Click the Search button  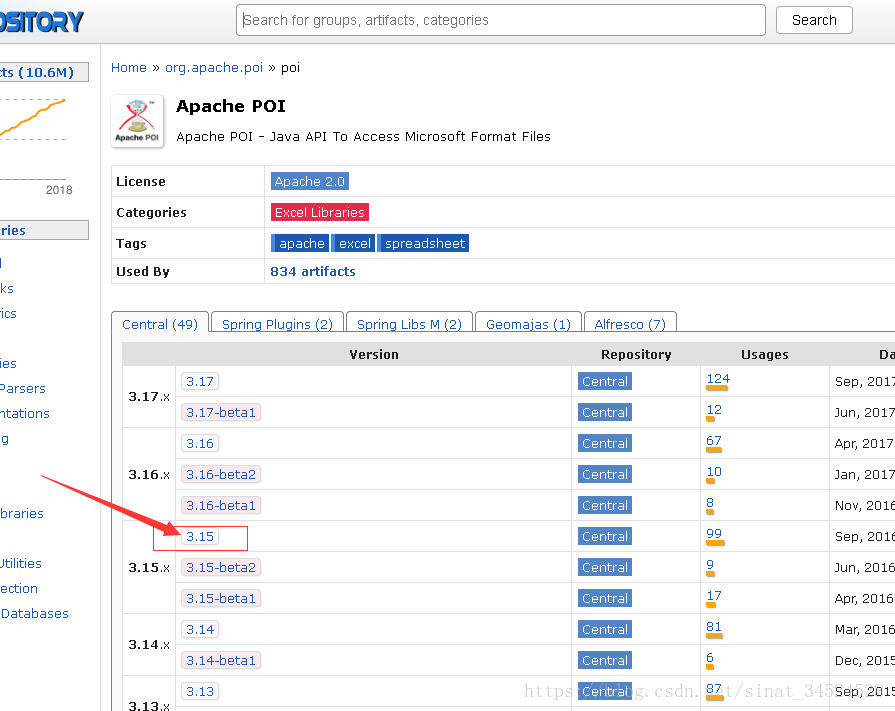[x=814, y=21]
